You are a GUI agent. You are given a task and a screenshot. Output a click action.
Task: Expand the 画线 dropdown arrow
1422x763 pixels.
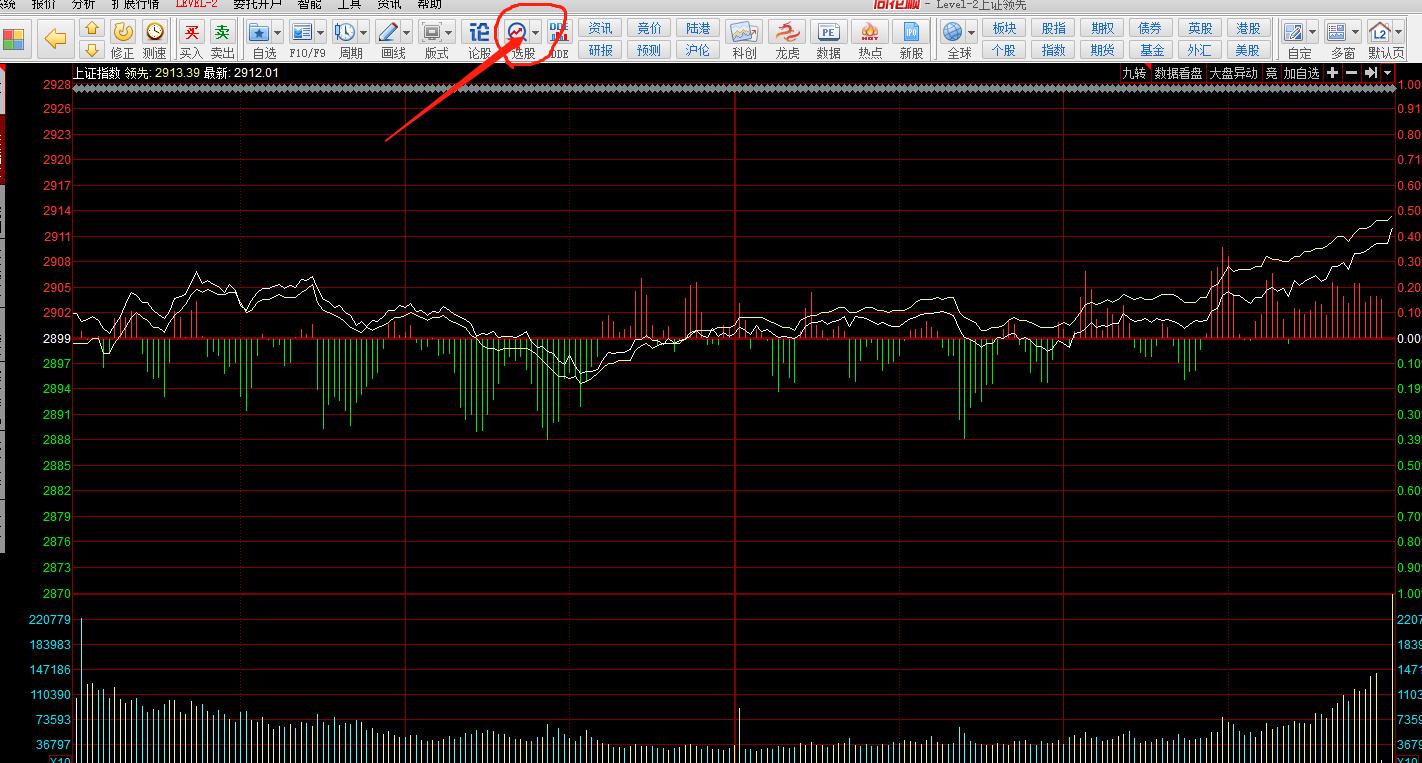pos(406,33)
